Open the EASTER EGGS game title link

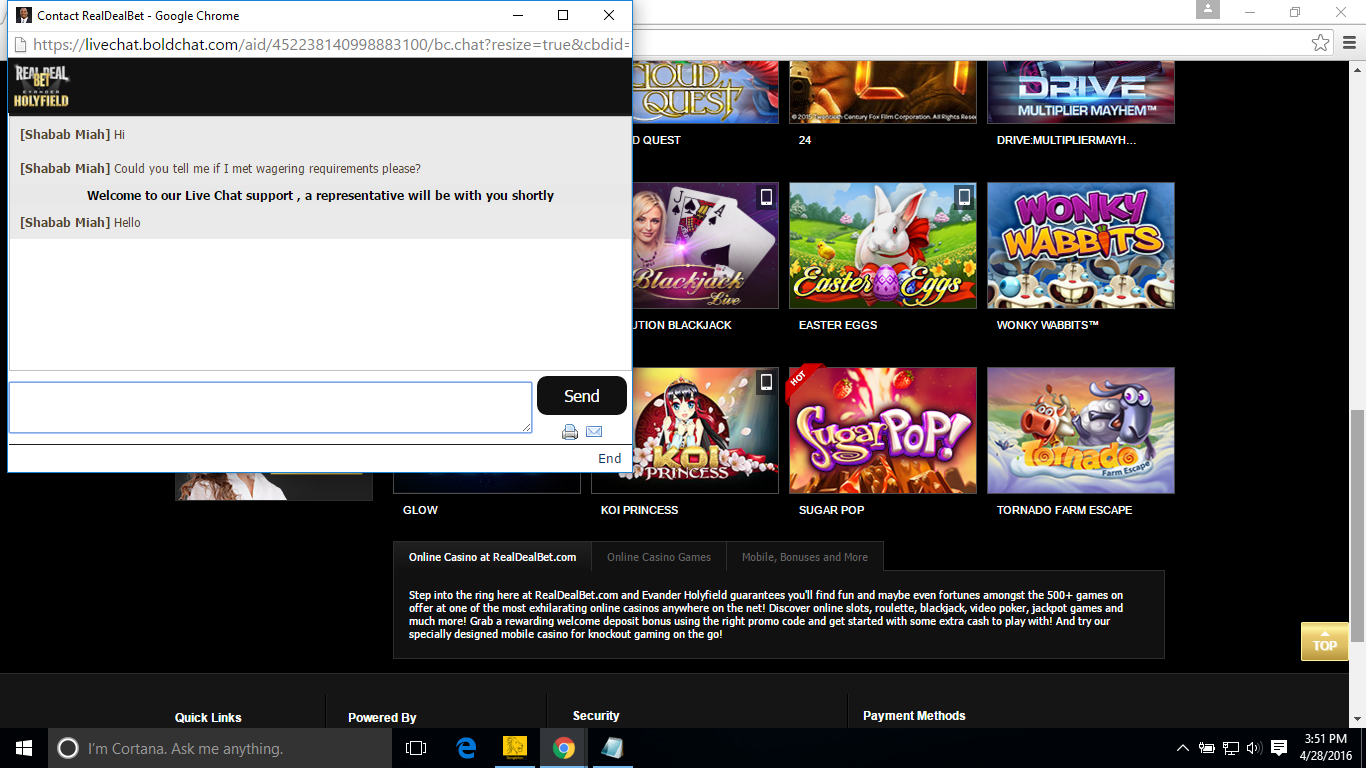(838, 325)
